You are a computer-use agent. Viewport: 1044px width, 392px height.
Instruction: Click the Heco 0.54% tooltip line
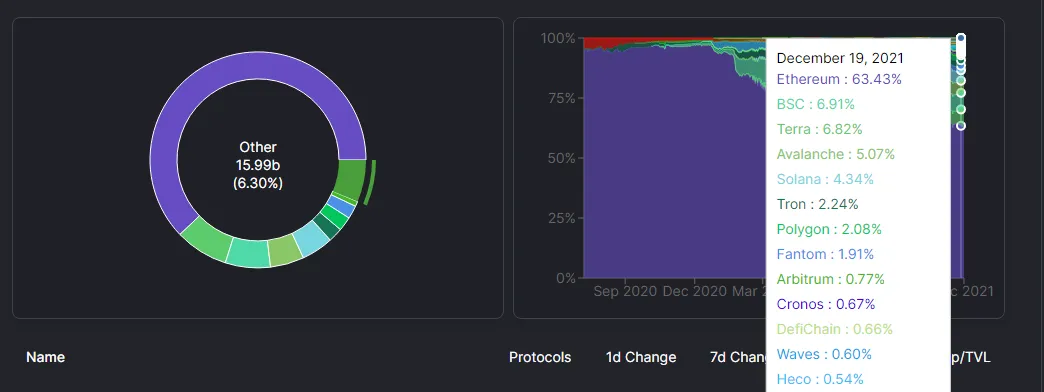coord(820,379)
